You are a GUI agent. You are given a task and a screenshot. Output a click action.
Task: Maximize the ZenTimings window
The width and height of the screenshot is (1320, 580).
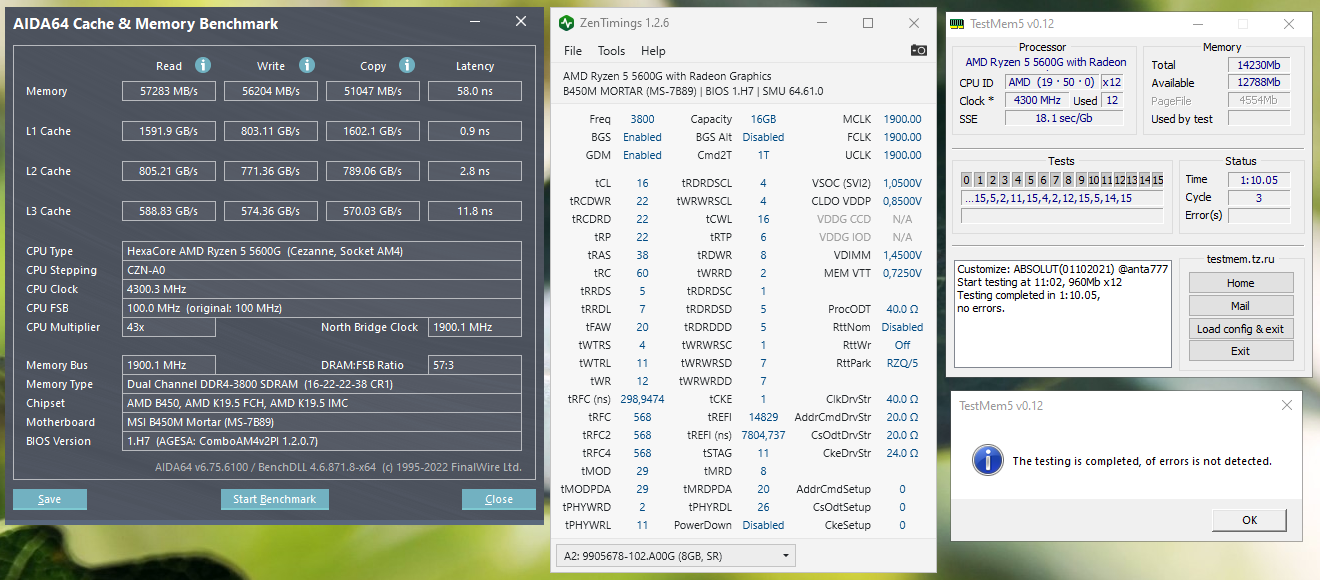[x=868, y=23]
